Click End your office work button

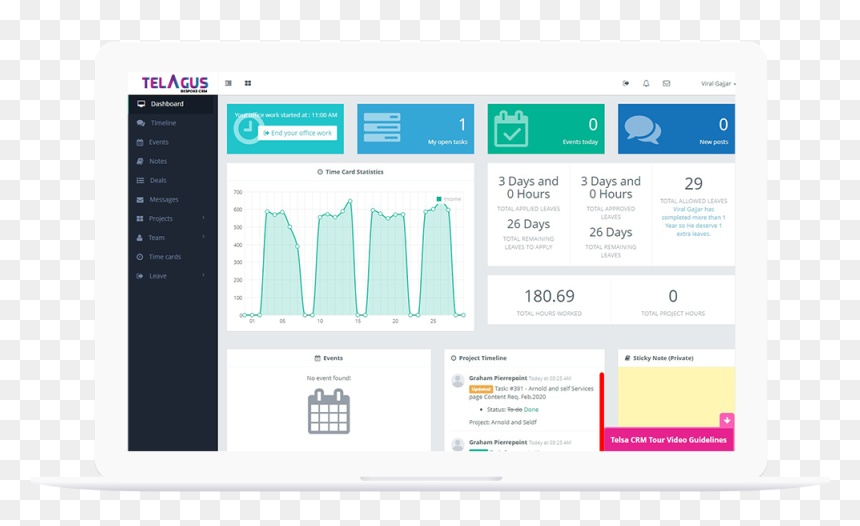click(x=297, y=133)
